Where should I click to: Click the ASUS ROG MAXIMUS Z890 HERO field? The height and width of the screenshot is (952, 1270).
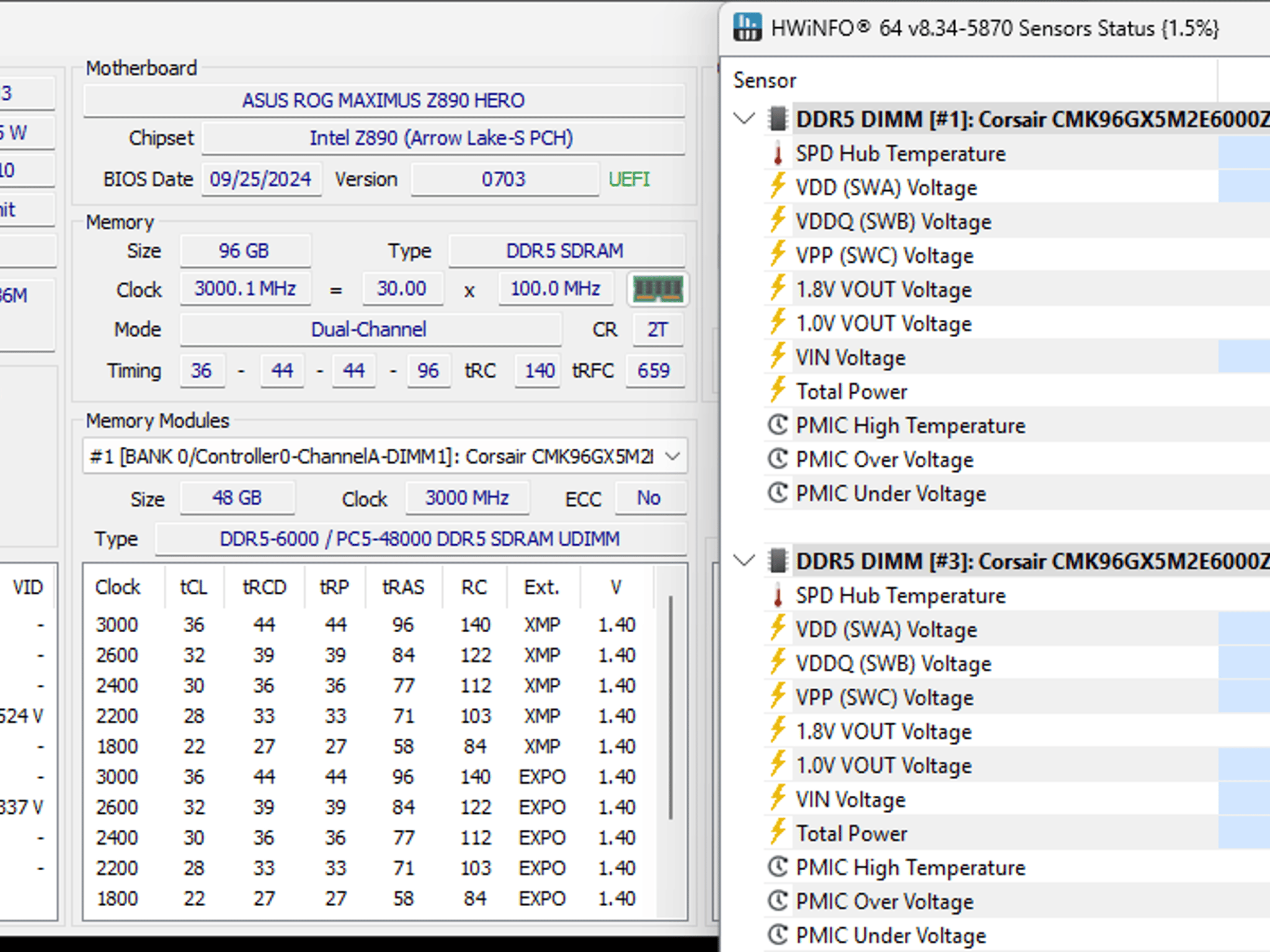click(x=384, y=100)
